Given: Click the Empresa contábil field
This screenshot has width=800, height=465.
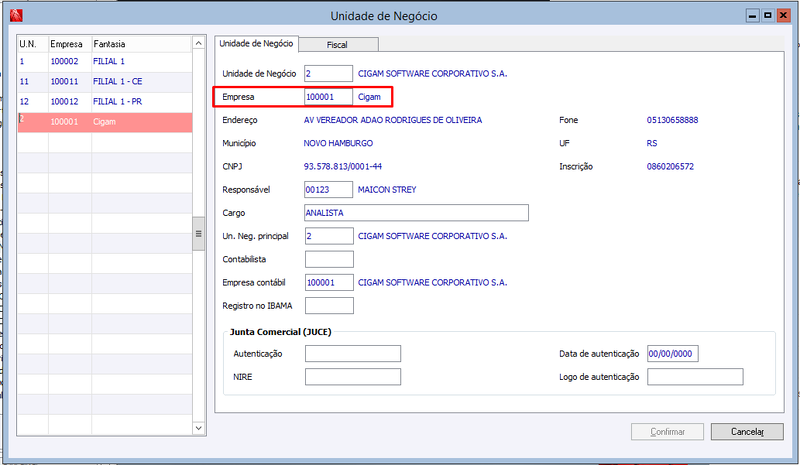Looking at the screenshot, I should [x=329, y=283].
